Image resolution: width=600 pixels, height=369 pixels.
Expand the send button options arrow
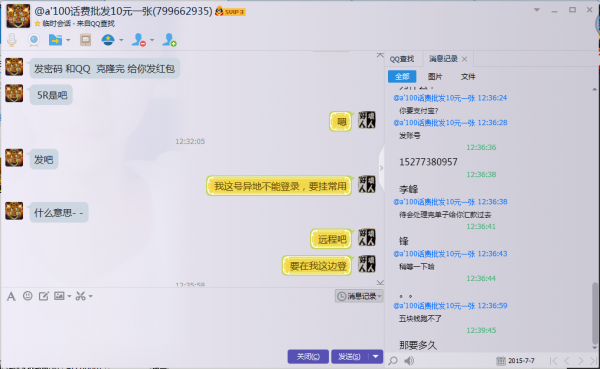tap(375, 356)
